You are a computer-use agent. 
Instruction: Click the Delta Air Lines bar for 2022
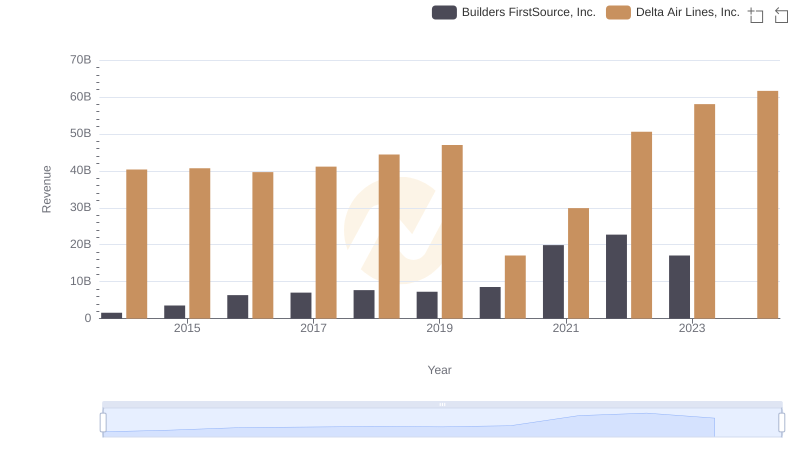point(641,225)
